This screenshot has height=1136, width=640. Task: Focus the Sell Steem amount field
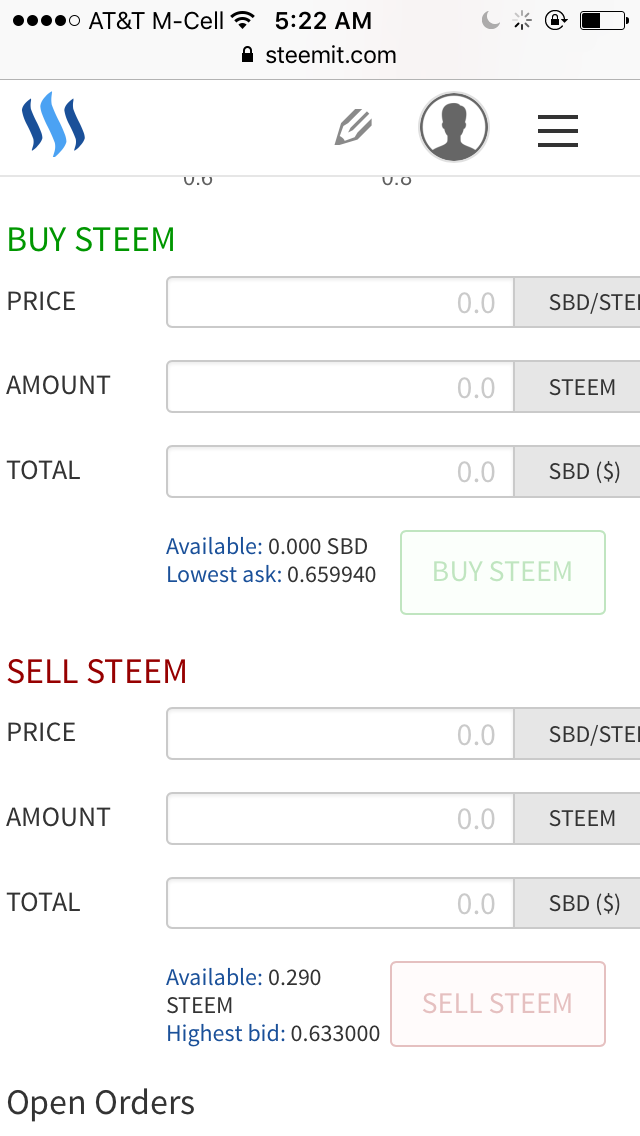tap(341, 818)
